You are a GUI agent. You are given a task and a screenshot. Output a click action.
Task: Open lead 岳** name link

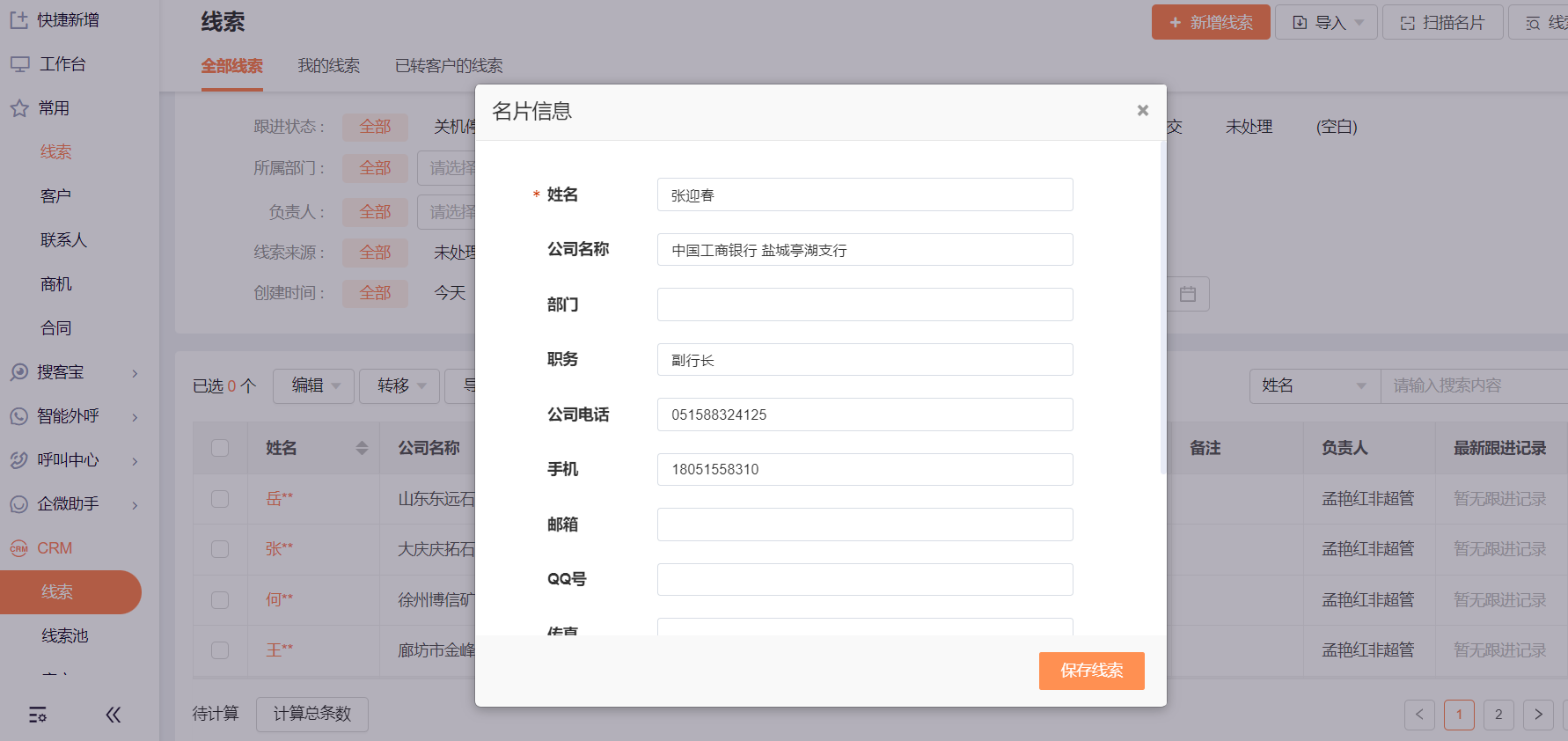pos(280,499)
